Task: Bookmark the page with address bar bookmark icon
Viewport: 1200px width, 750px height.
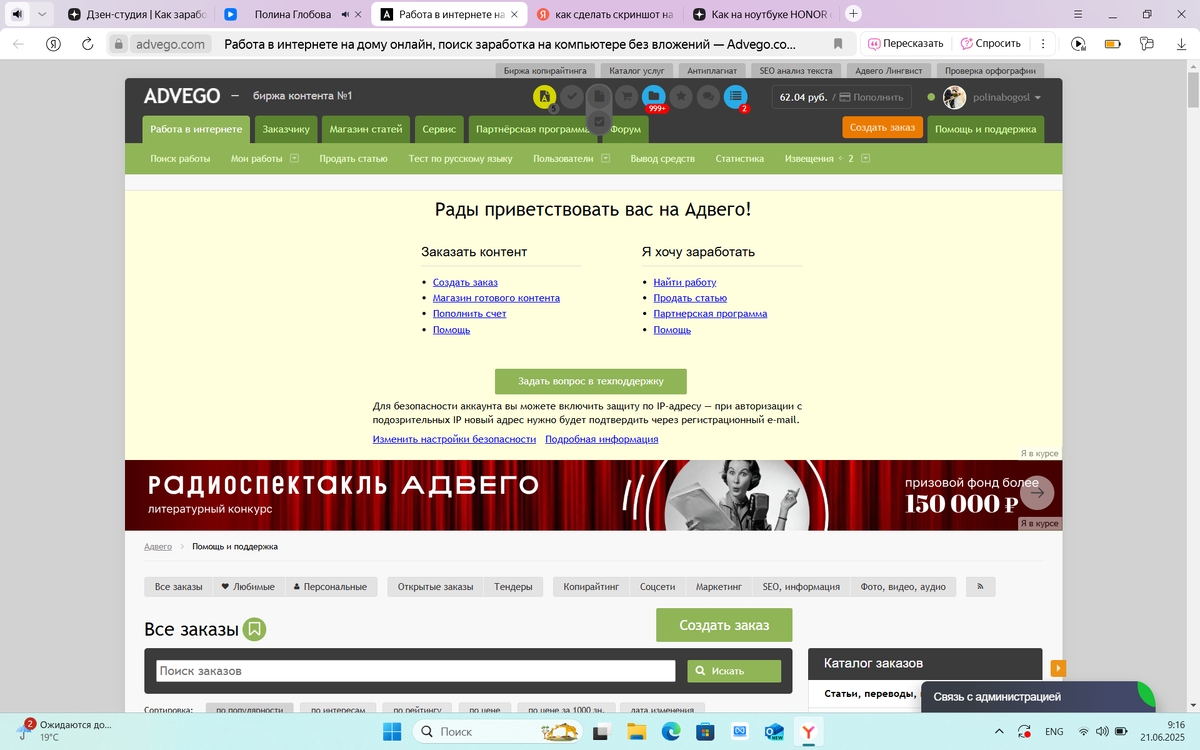Action: click(838, 44)
